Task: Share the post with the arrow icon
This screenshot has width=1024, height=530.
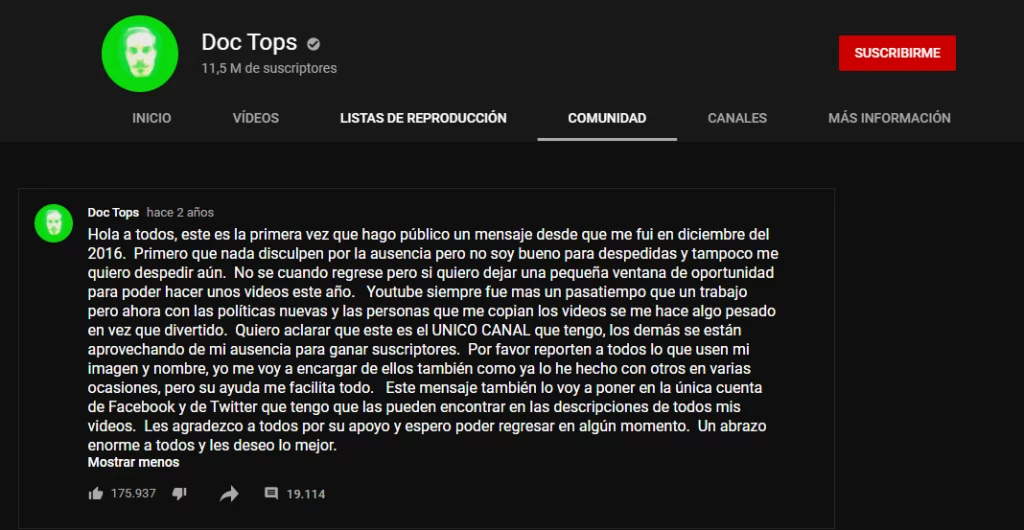Action: (229, 494)
